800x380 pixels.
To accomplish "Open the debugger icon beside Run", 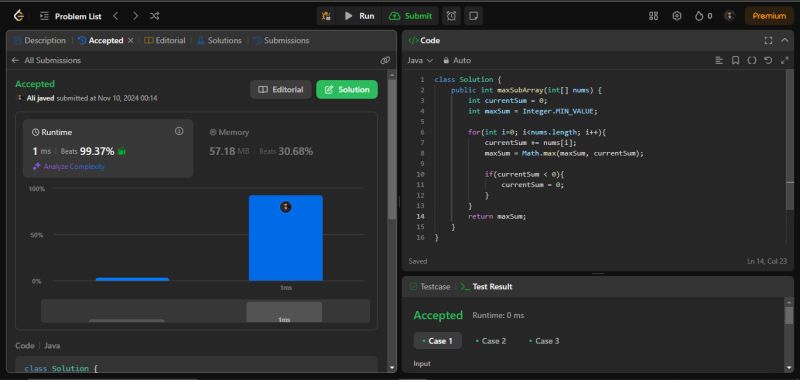I will [x=326, y=16].
